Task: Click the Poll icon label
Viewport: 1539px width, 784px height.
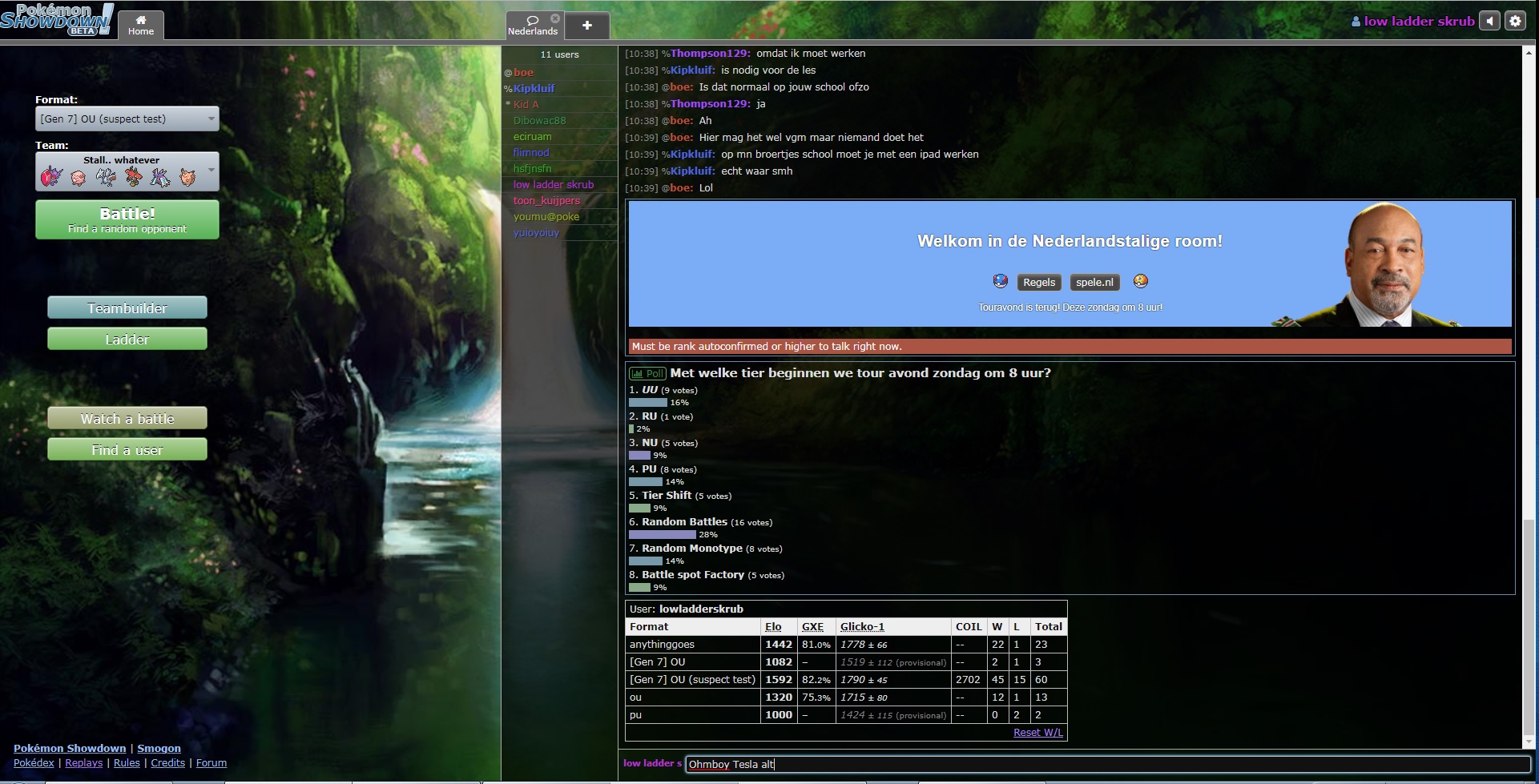Action: [x=647, y=373]
